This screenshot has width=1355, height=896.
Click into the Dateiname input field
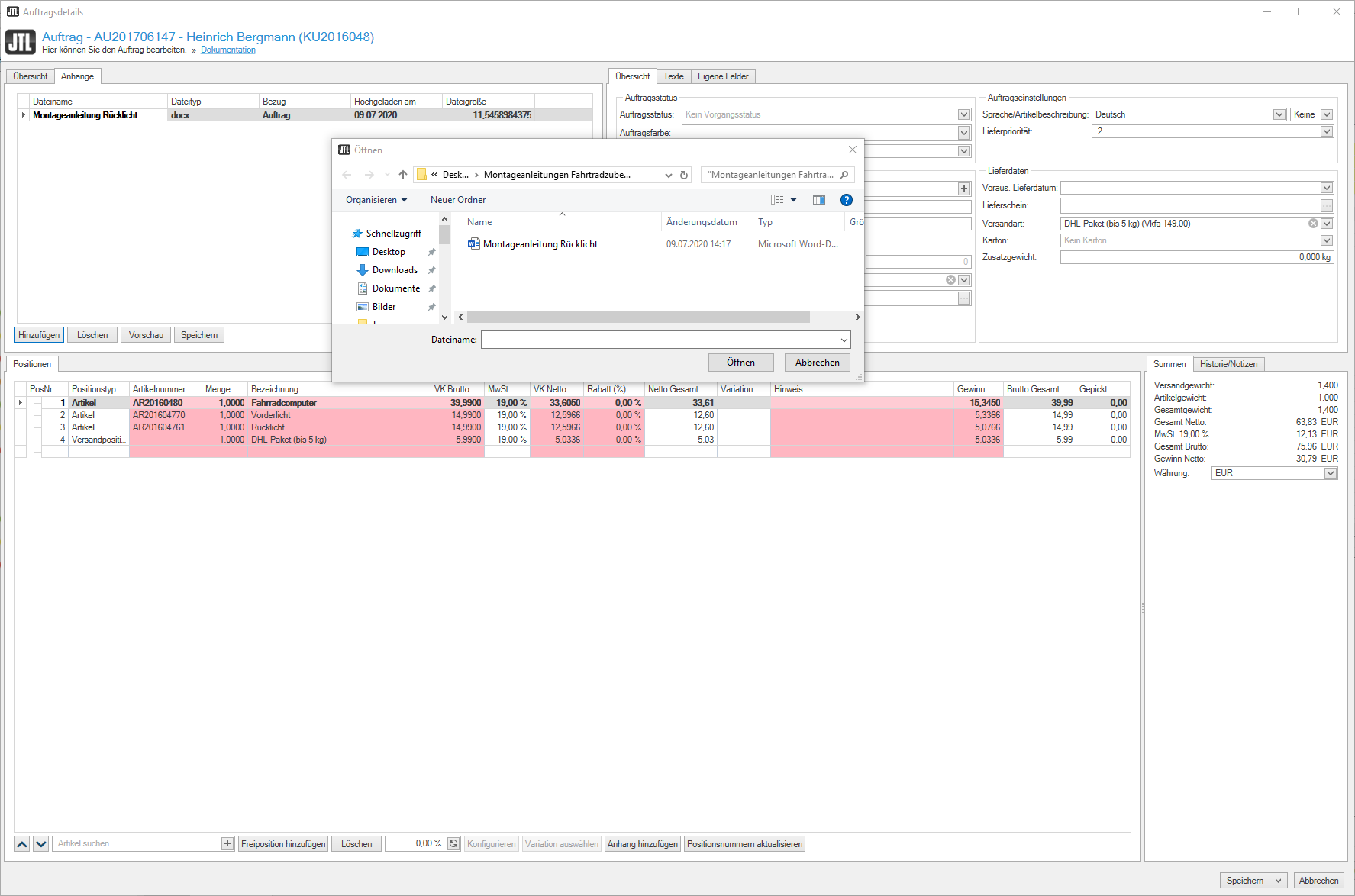[x=660, y=340]
